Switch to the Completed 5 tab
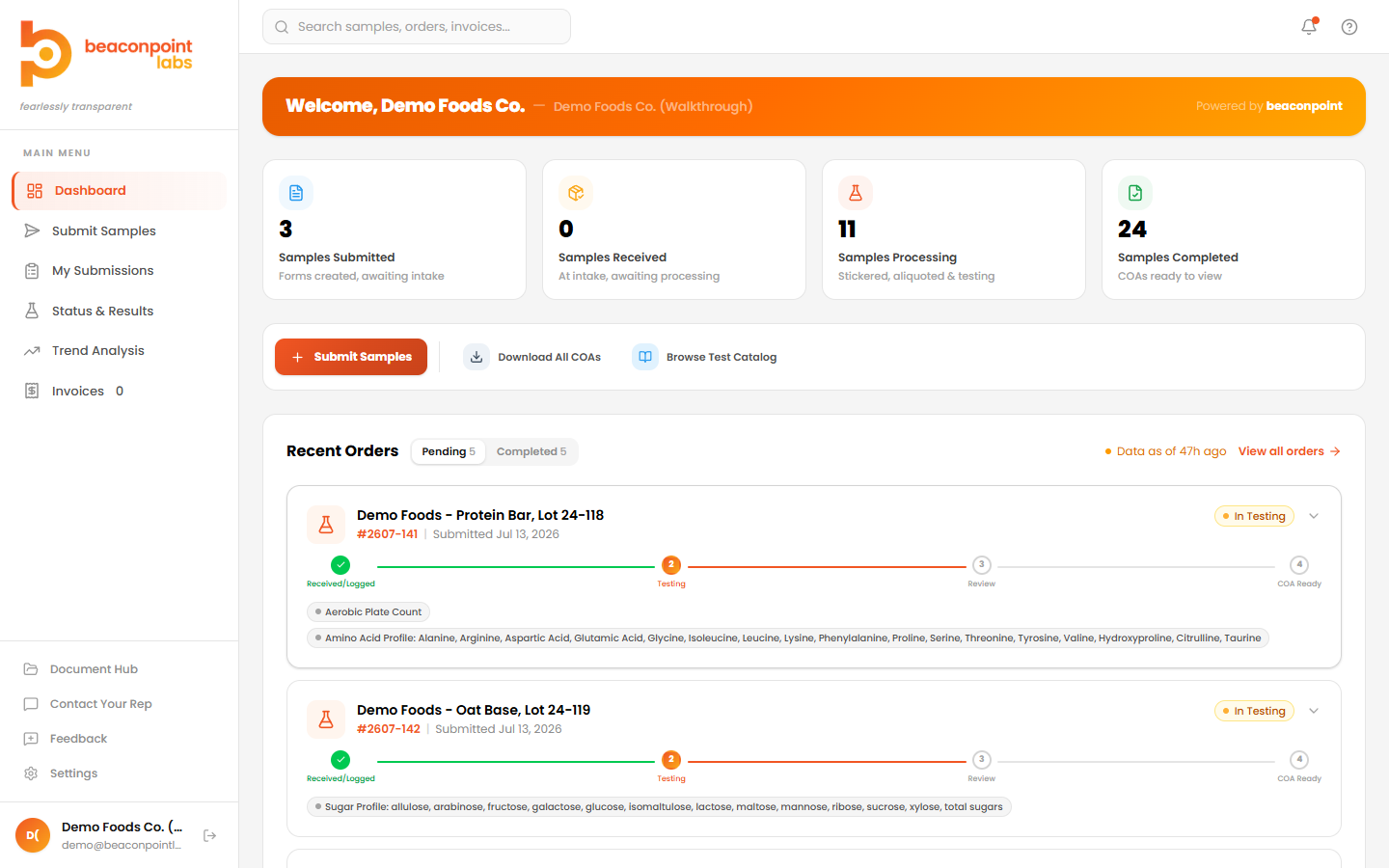 pyautogui.click(x=531, y=451)
